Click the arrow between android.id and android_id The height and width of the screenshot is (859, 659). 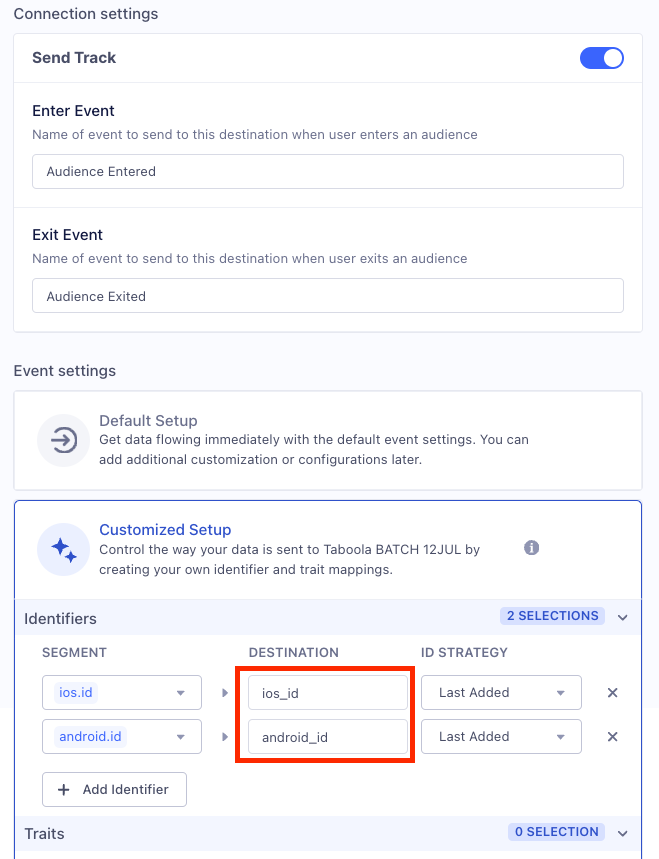tap(223, 736)
